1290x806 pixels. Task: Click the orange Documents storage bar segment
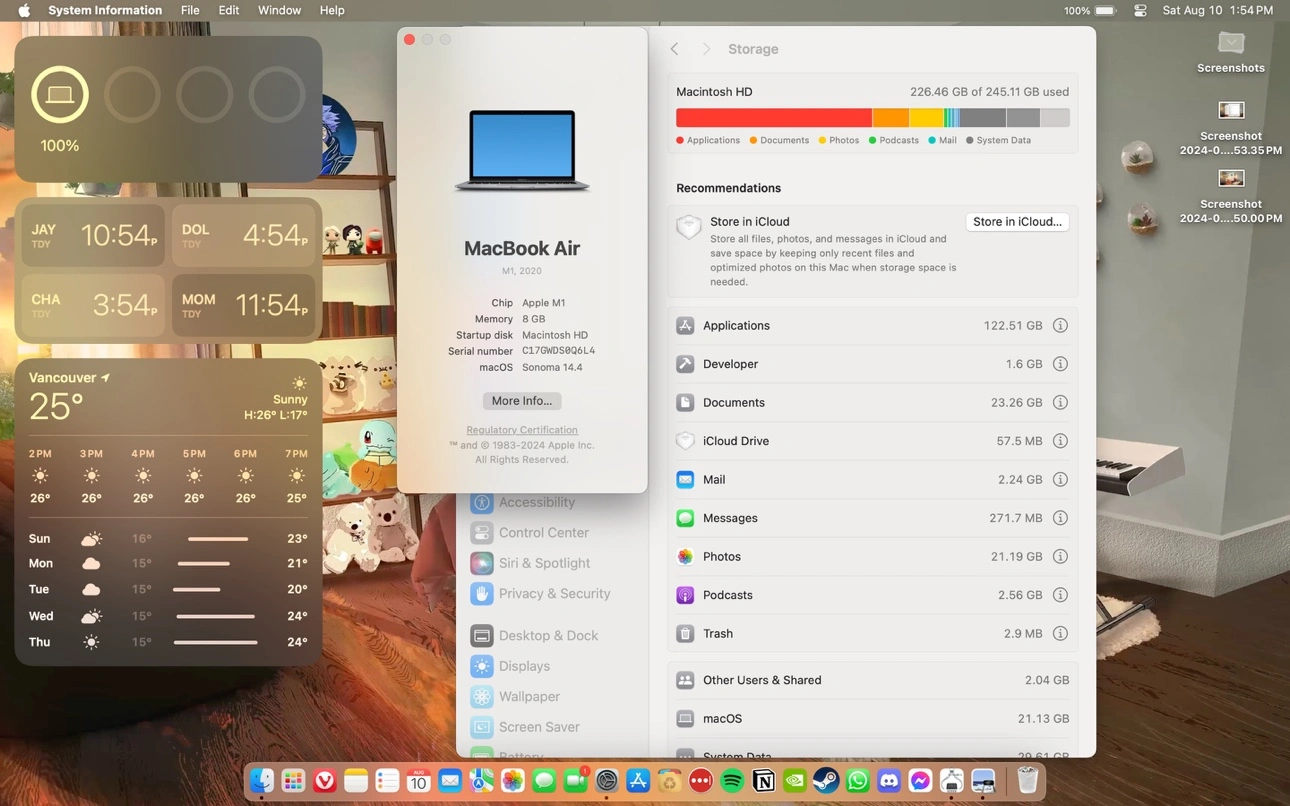[890, 118]
